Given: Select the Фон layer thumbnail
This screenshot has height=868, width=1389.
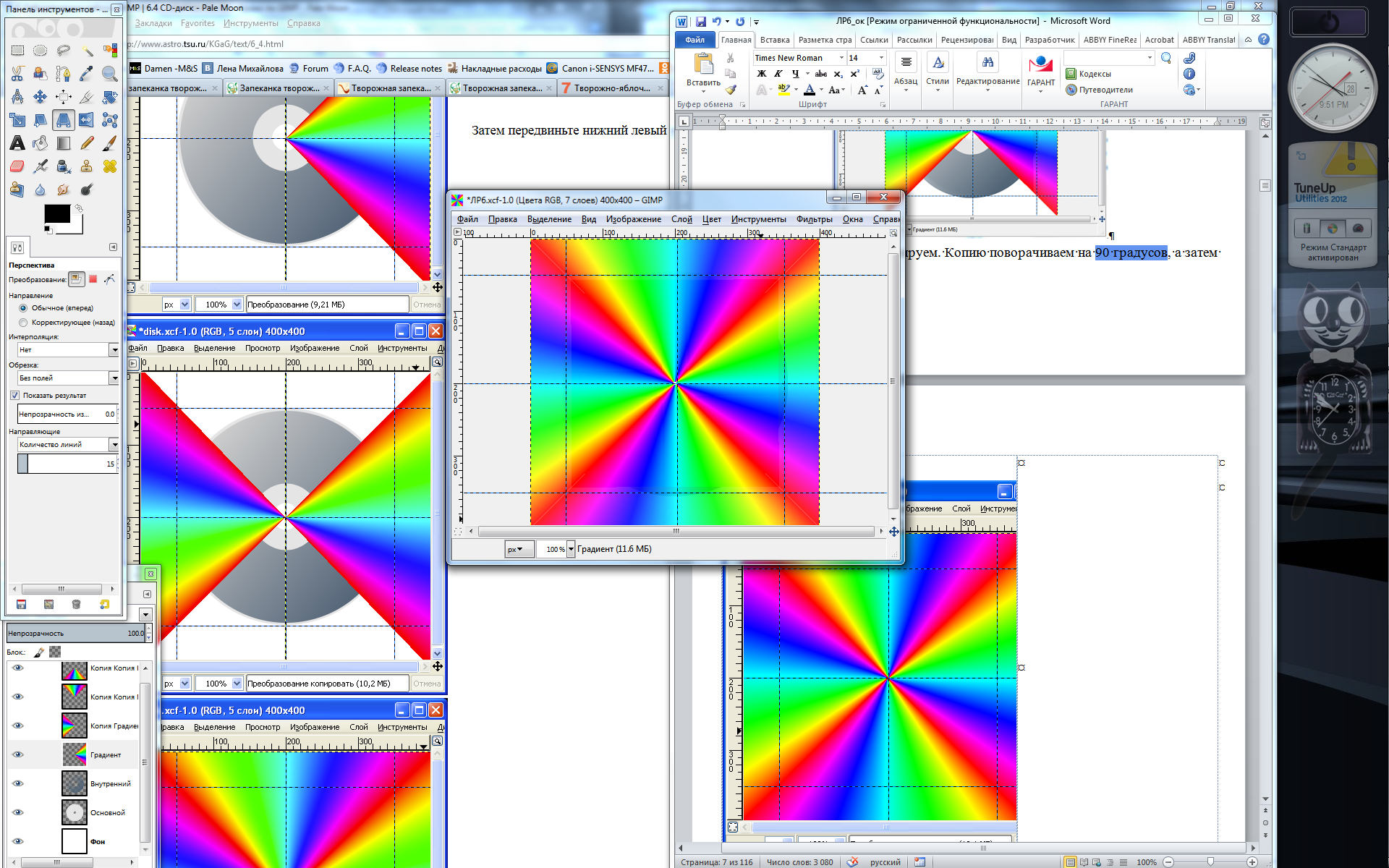Looking at the screenshot, I should [x=74, y=841].
